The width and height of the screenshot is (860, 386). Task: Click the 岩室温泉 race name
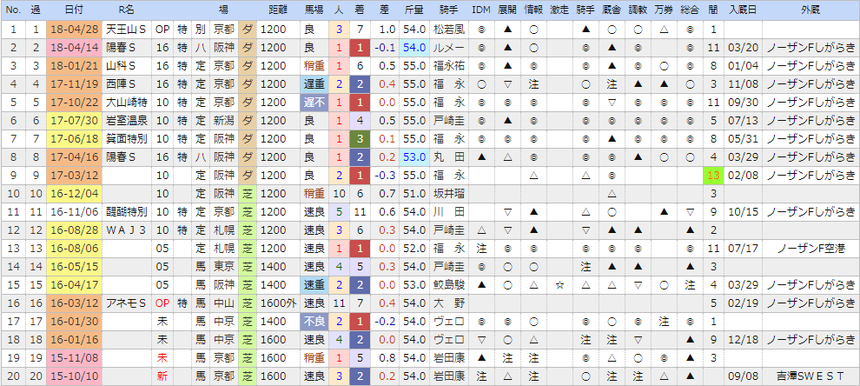point(127,121)
